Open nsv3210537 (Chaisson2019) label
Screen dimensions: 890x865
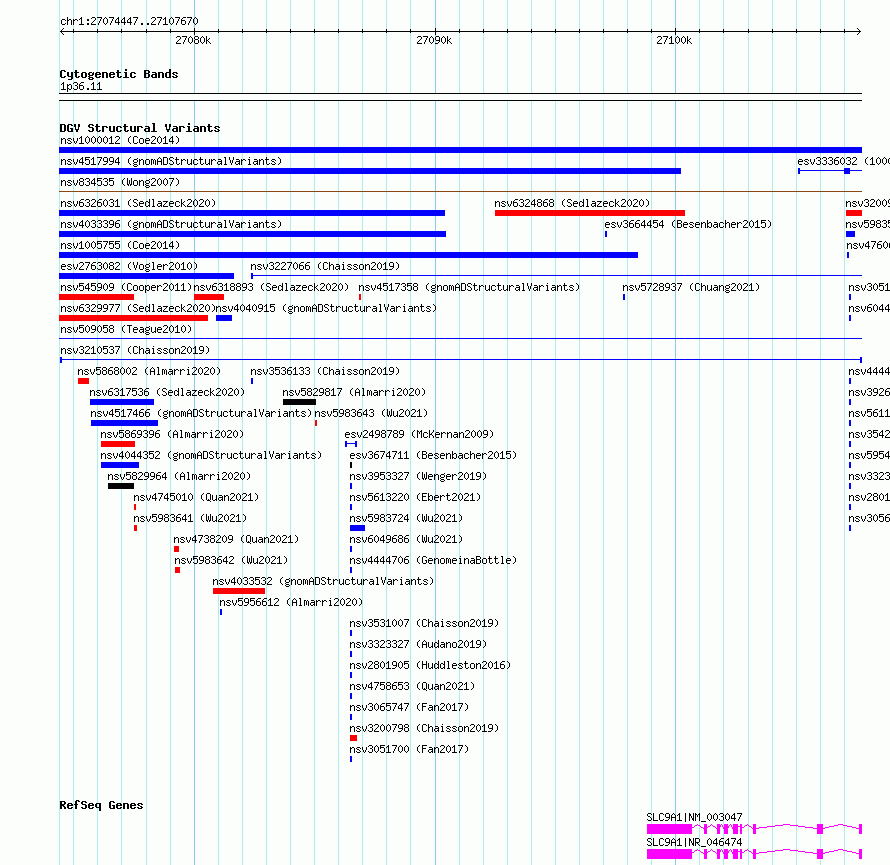pos(135,350)
